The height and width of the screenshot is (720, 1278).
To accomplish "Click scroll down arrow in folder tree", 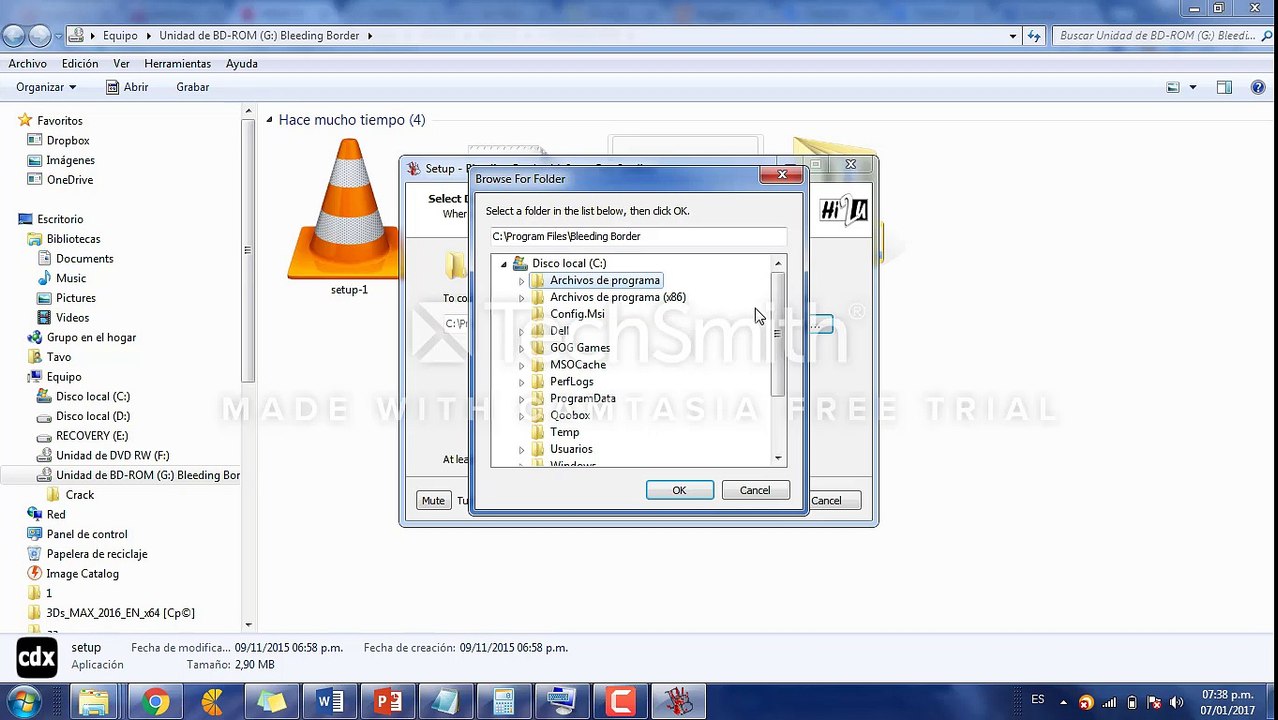I will click(x=778, y=458).
